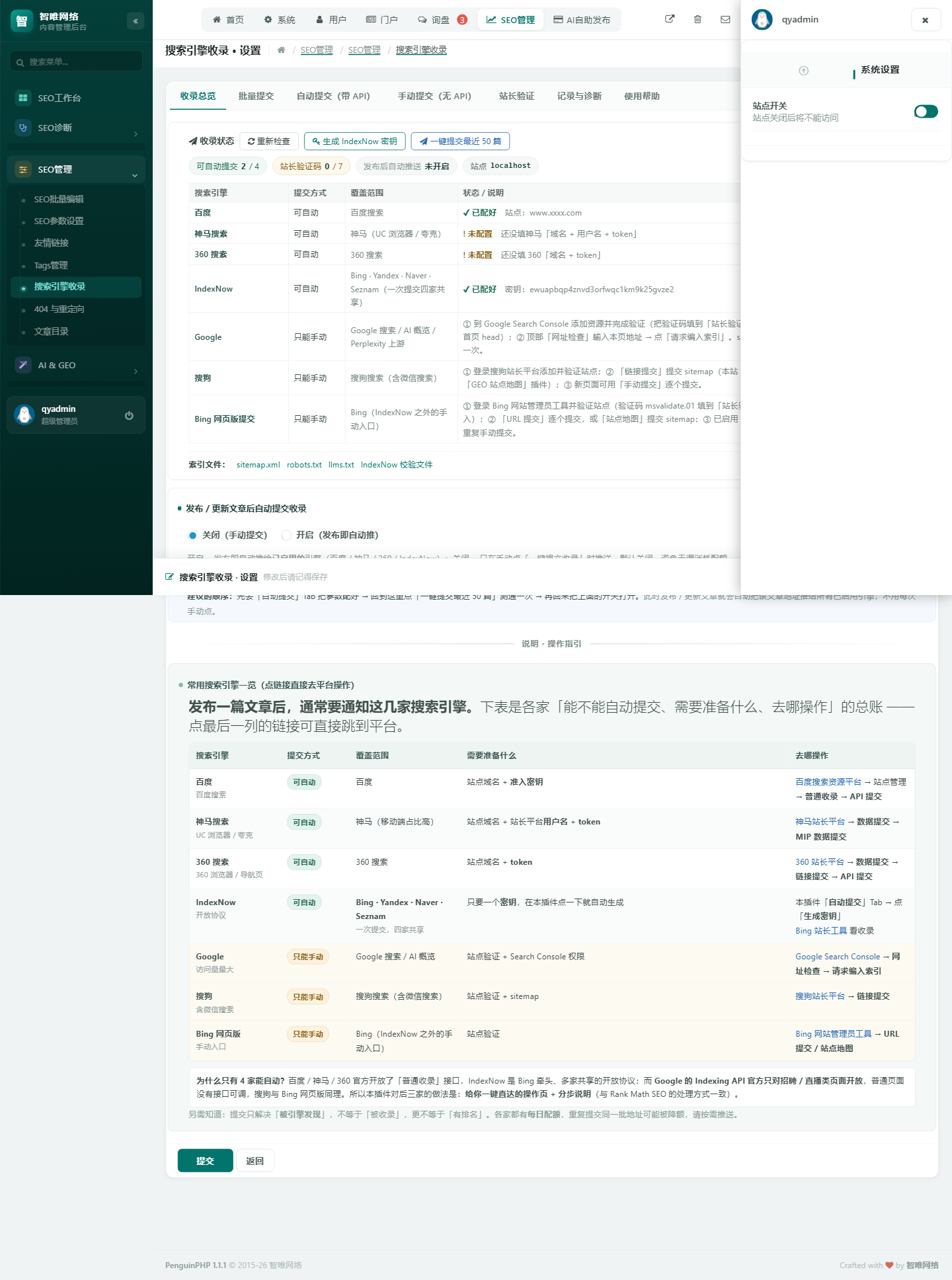The width and height of the screenshot is (952, 1280).
Task: Click the SEO诊断 stethoscope icon
Action: pos(23,128)
